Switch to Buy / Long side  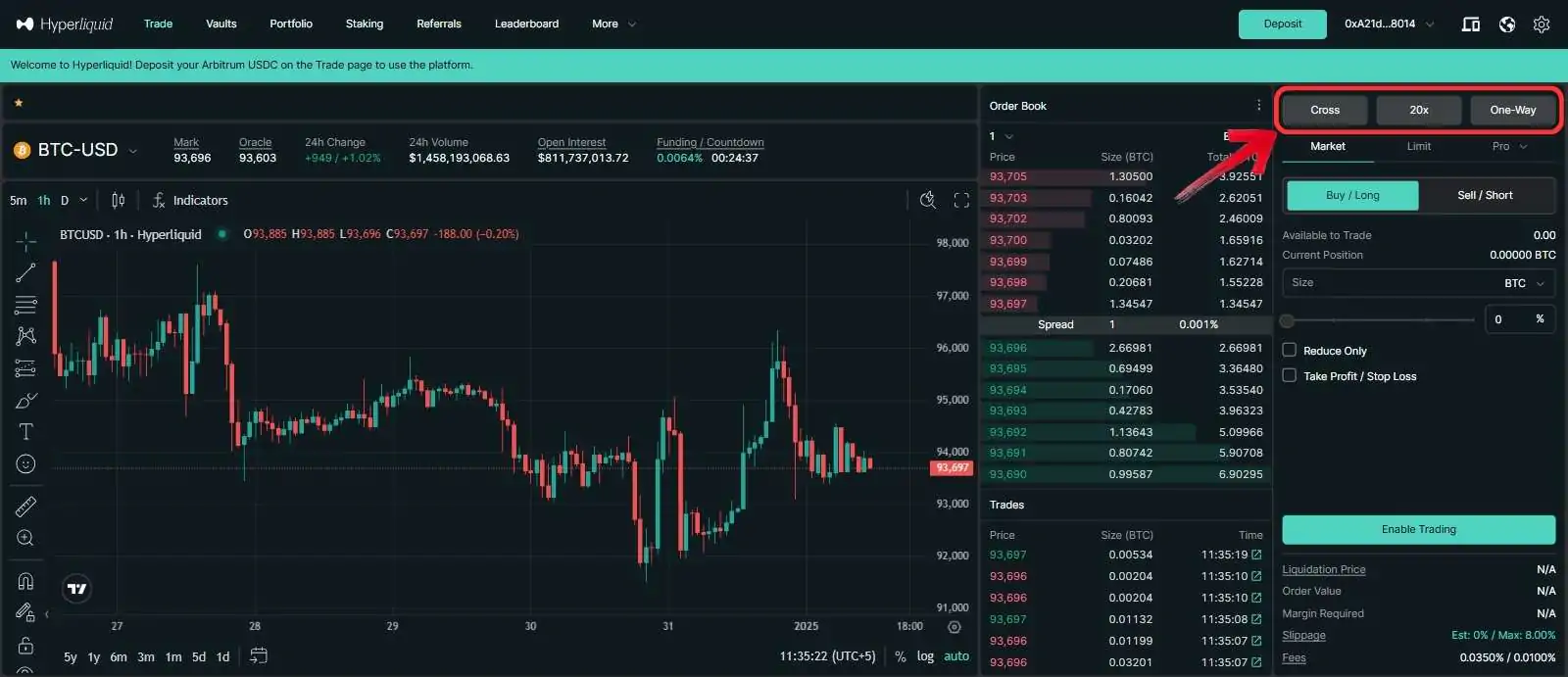pyautogui.click(x=1352, y=195)
